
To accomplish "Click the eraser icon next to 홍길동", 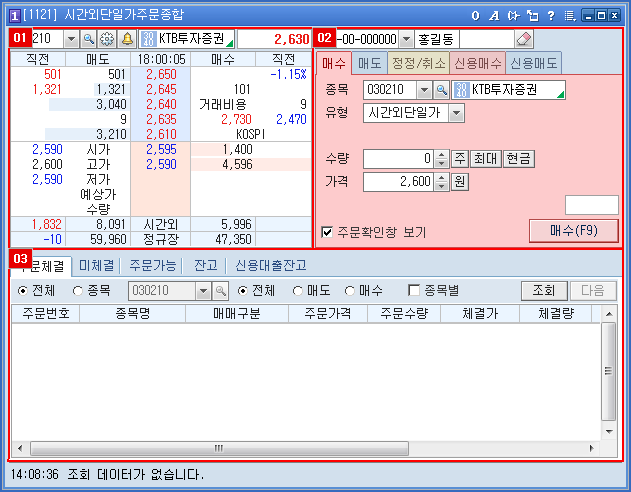I will pos(524,39).
